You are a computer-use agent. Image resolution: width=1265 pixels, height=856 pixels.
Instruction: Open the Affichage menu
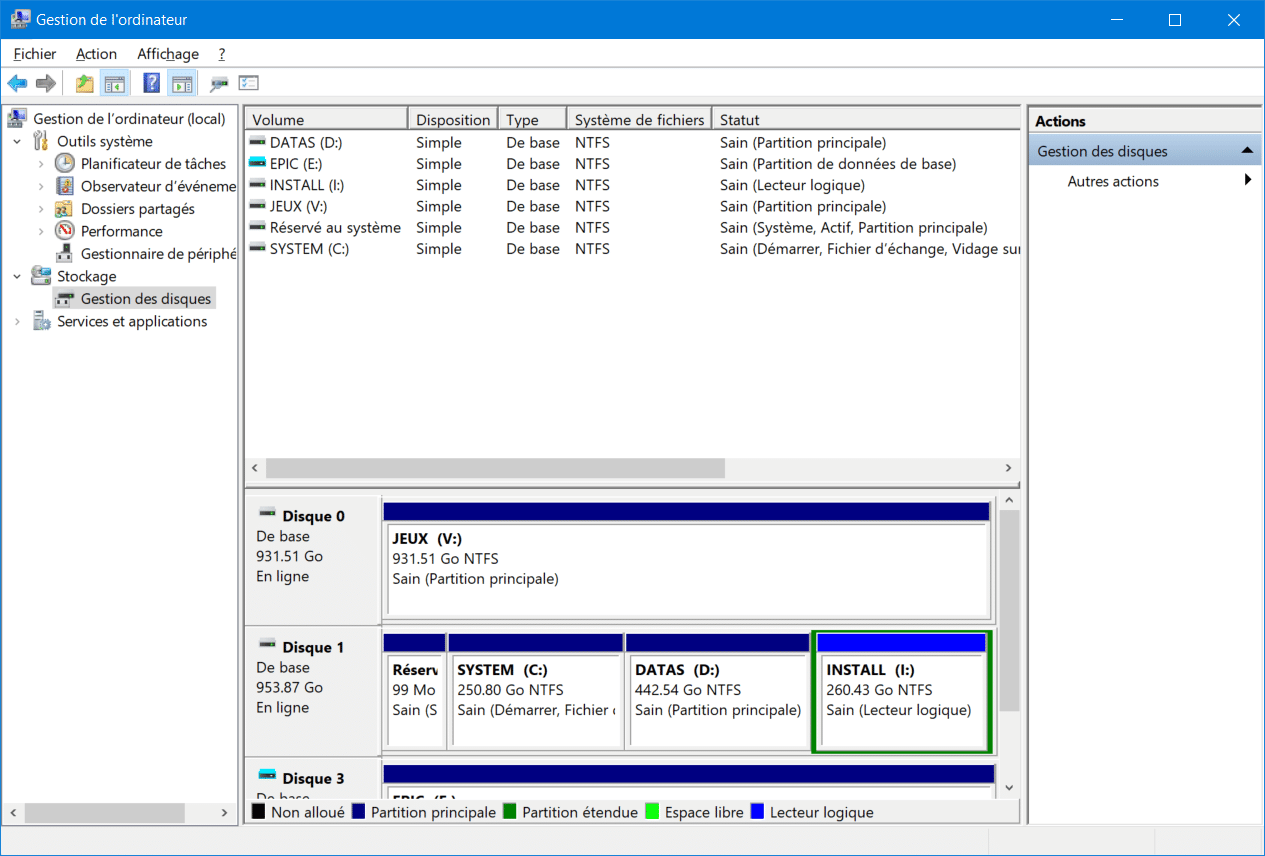point(167,54)
